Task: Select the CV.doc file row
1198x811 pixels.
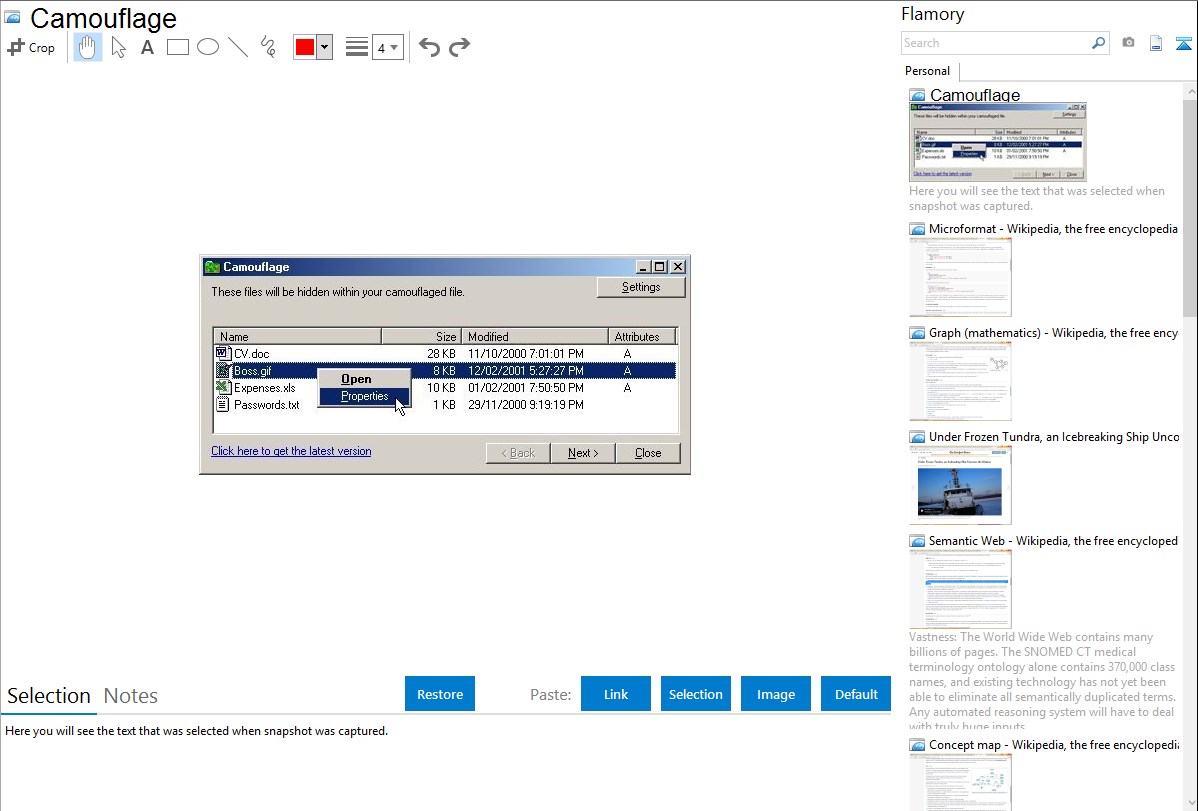Action: click(x=445, y=353)
